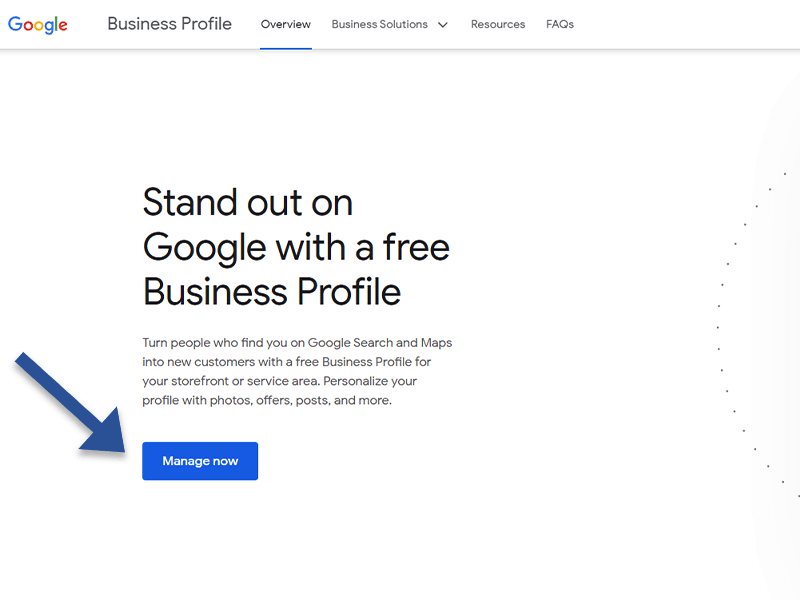Click the Google logo
800x600 pixels.
click(38, 24)
